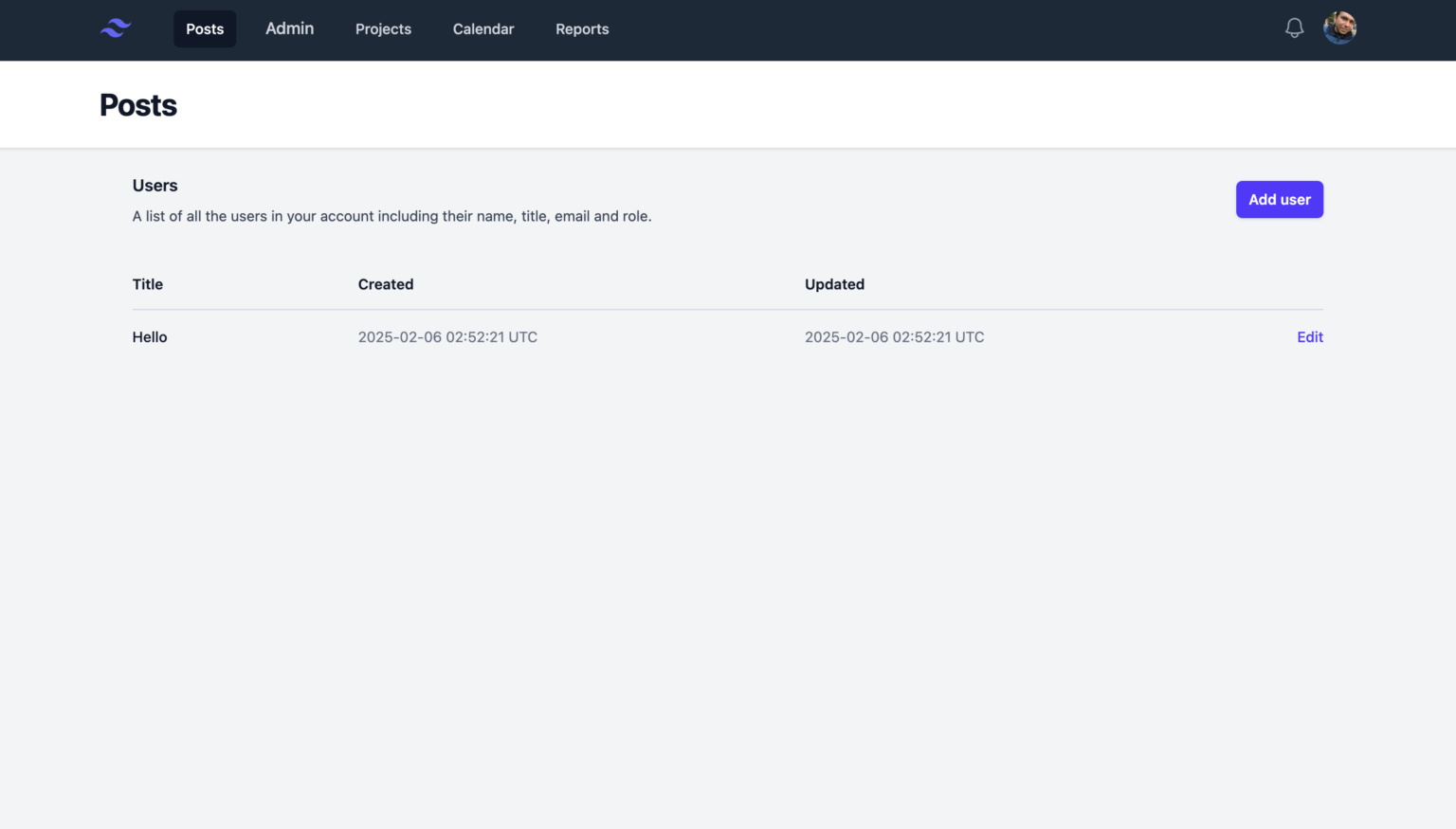
Task: Go to the Admin nav item
Action: tap(289, 28)
